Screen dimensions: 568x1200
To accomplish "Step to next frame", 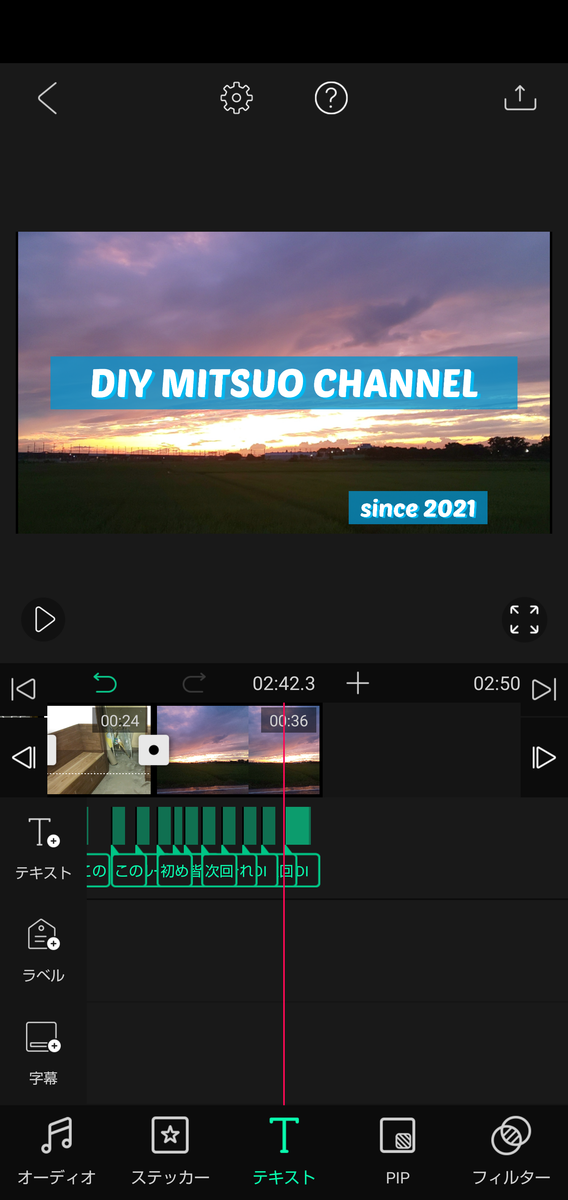I will 544,757.
